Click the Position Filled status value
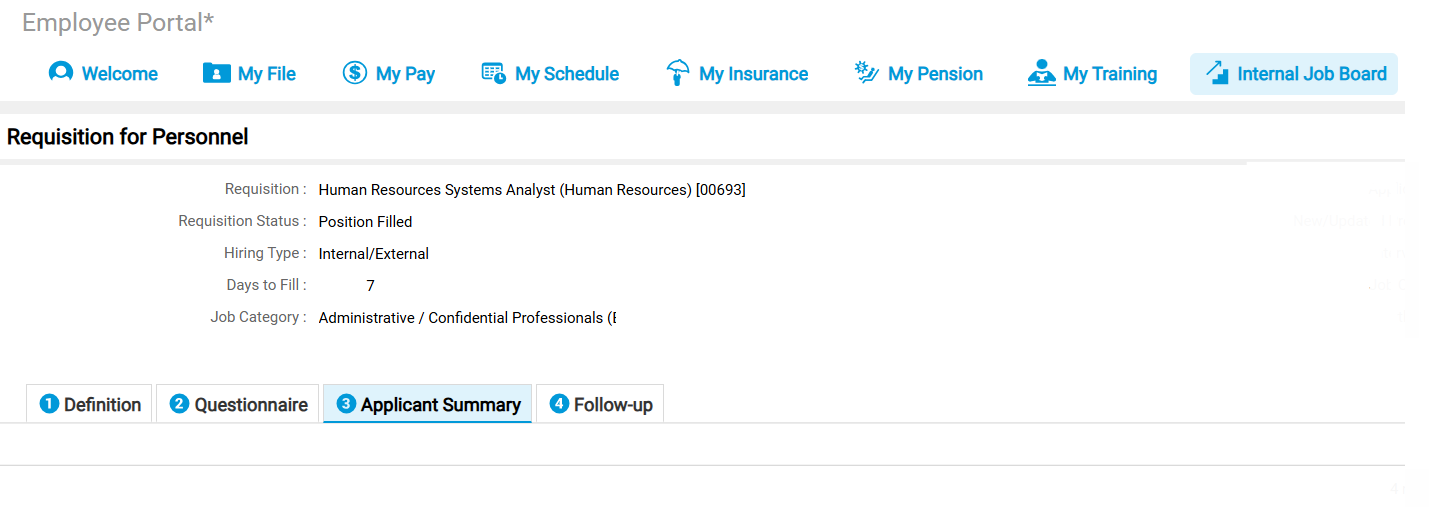1429x513 pixels. pyautogui.click(x=365, y=222)
